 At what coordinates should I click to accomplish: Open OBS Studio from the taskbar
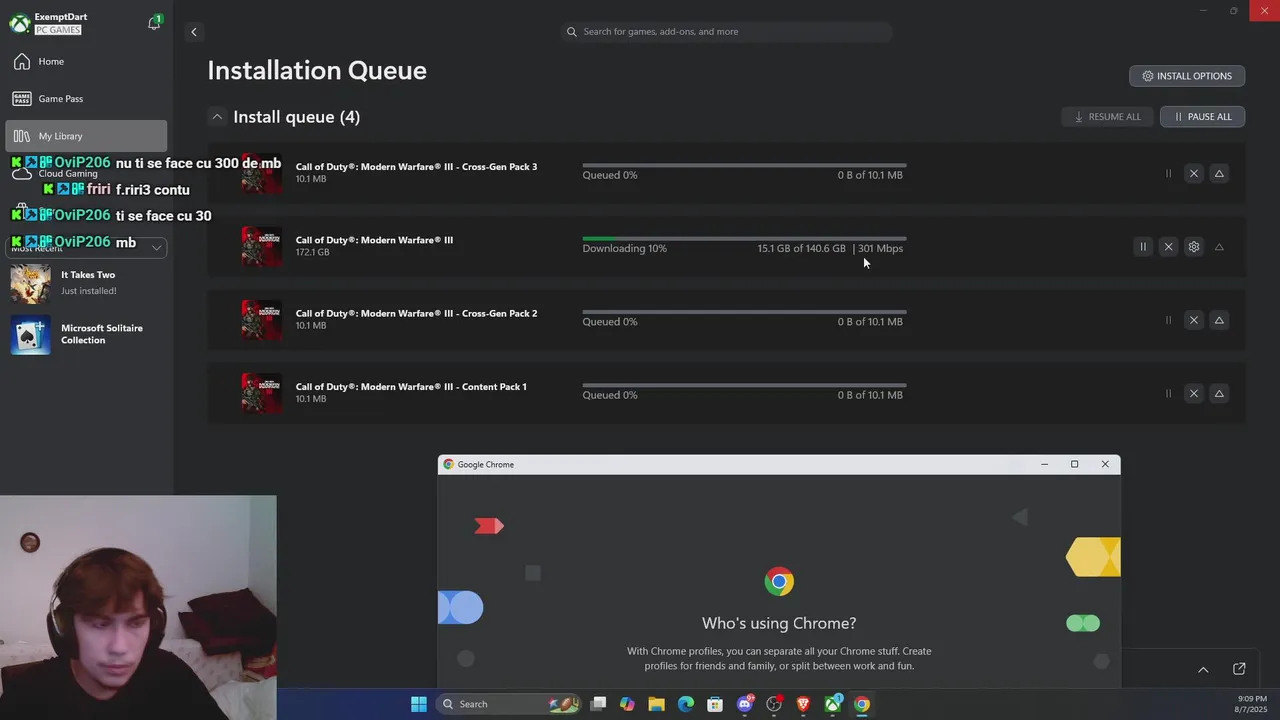pos(774,704)
